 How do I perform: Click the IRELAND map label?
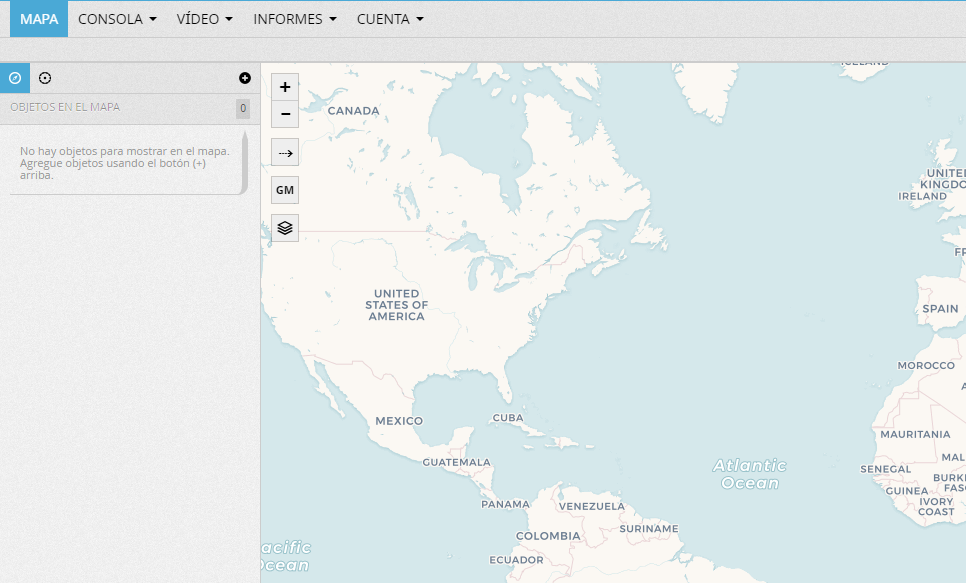click(922, 197)
